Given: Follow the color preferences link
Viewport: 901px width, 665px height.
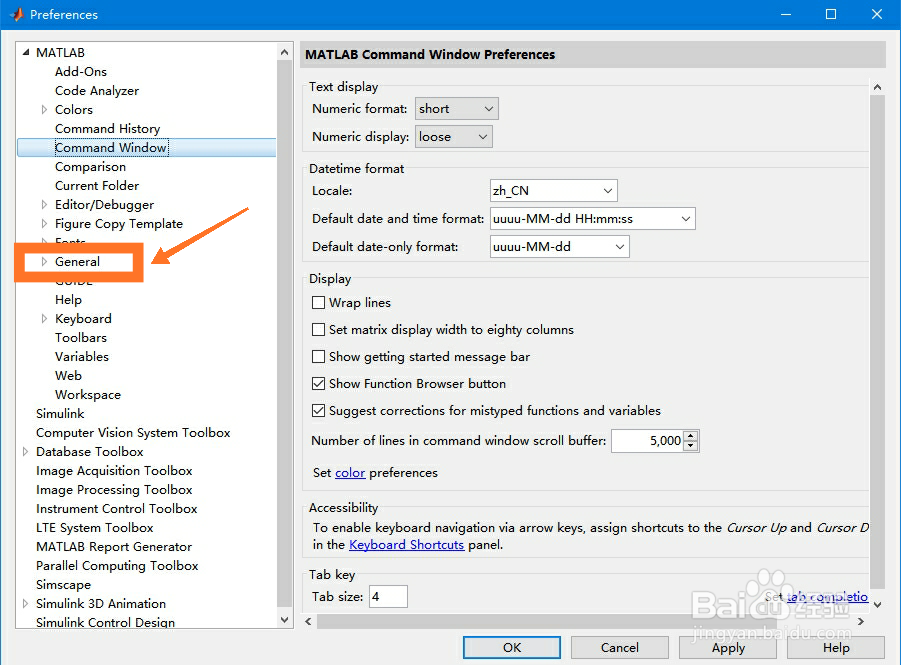Looking at the screenshot, I should point(350,472).
